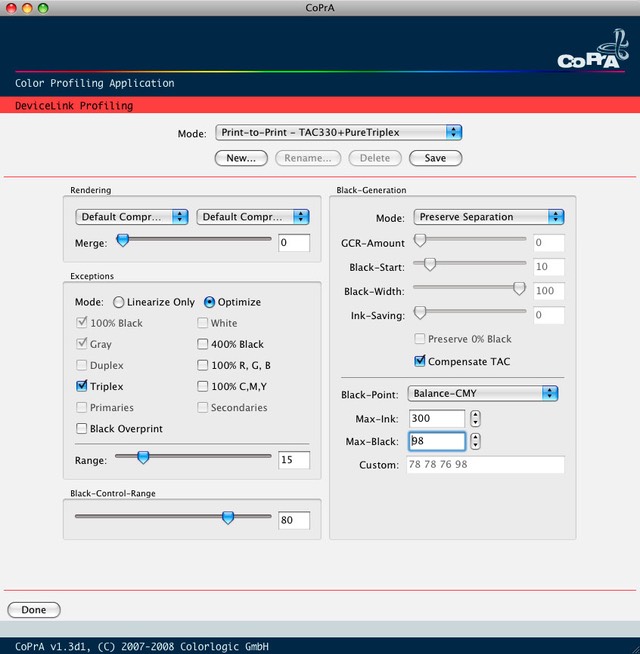The width and height of the screenshot is (640, 654).
Task: Toggle the Primaries checkbox
Action: point(82,407)
